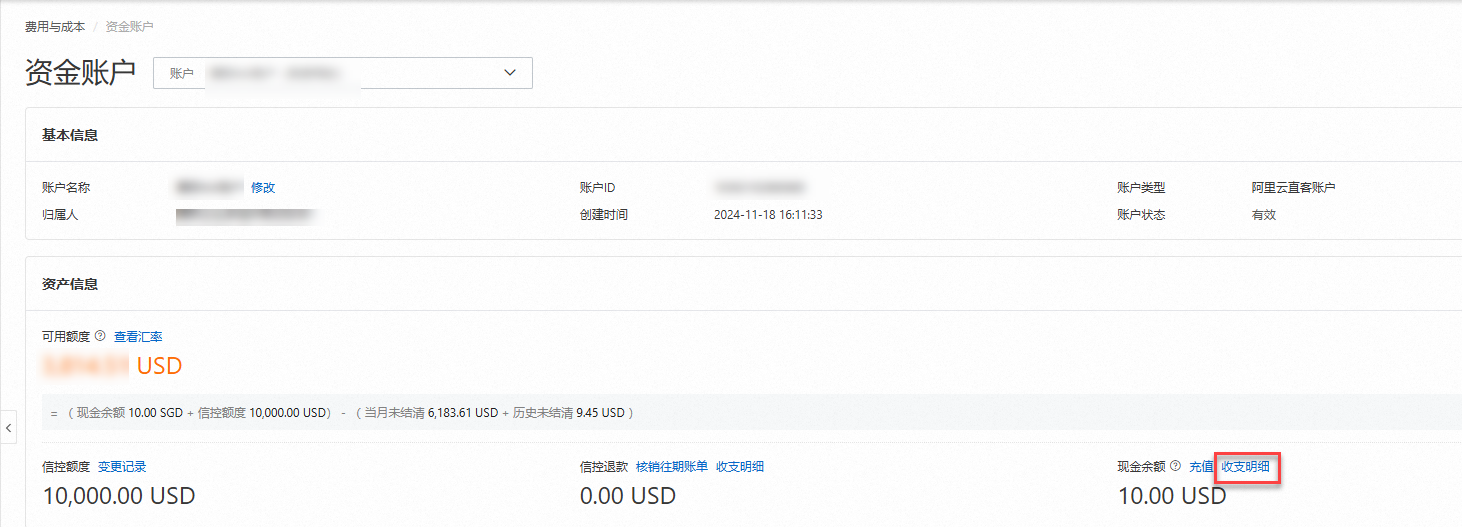Click the 资产信息 section heading
The image size is (1462, 527).
pyautogui.click(x=70, y=284)
